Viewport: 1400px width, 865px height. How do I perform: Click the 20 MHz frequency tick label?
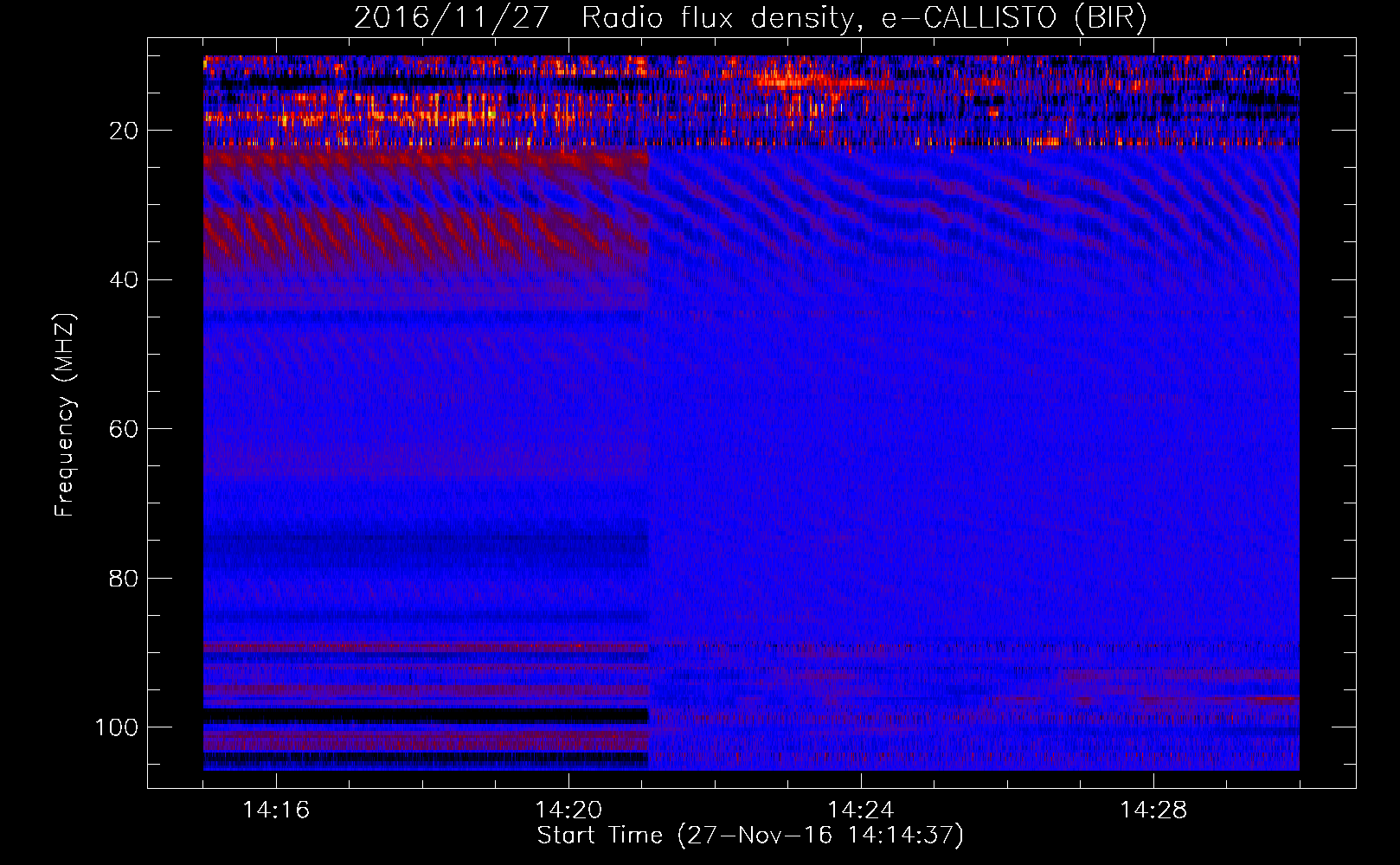124,131
